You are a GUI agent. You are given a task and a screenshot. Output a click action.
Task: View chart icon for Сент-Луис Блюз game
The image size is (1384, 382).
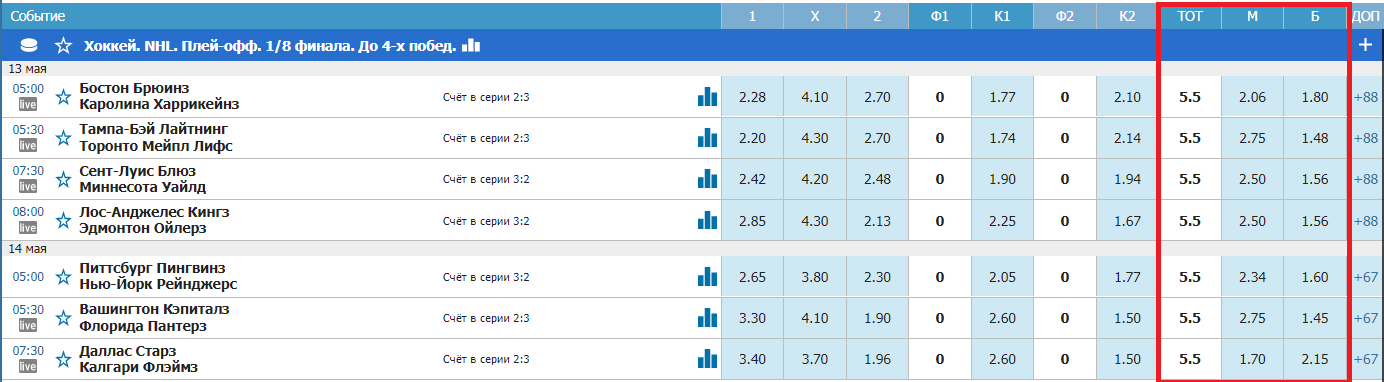[708, 179]
